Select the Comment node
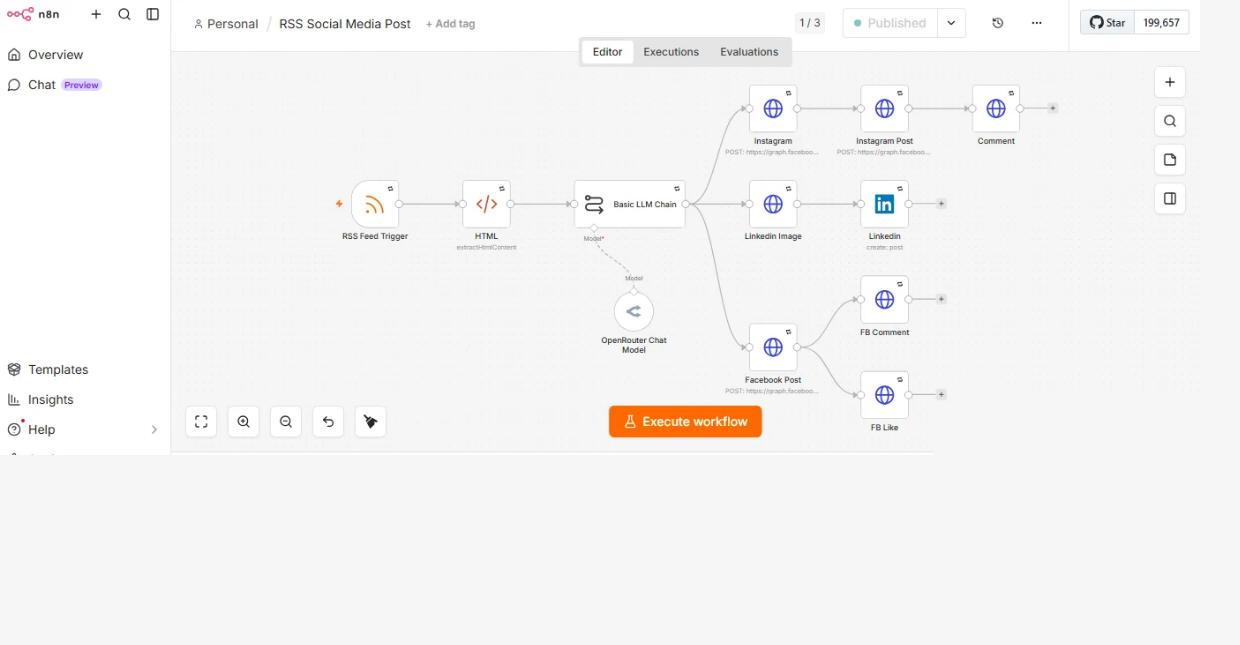The height and width of the screenshot is (645, 1240). (996, 108)
